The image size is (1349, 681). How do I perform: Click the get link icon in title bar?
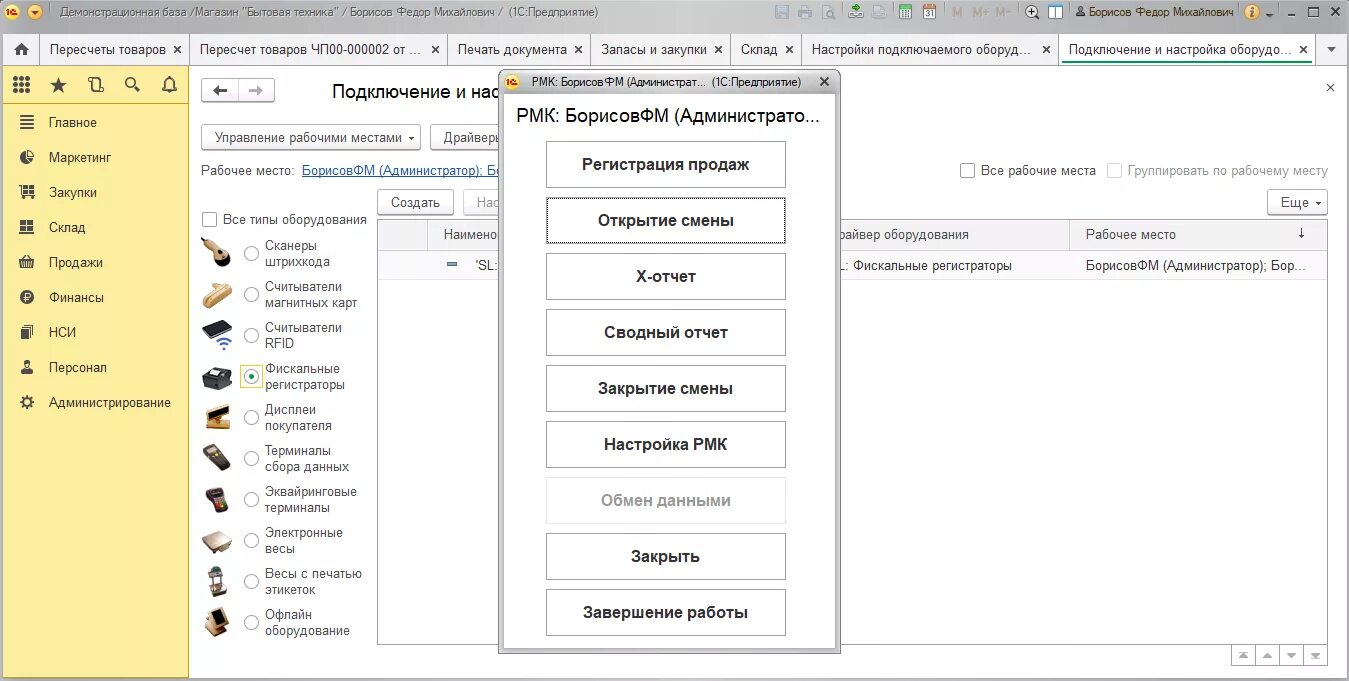856,12
